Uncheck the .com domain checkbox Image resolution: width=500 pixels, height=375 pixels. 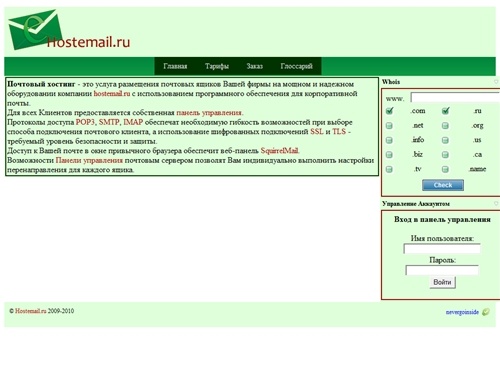[389, 111]
